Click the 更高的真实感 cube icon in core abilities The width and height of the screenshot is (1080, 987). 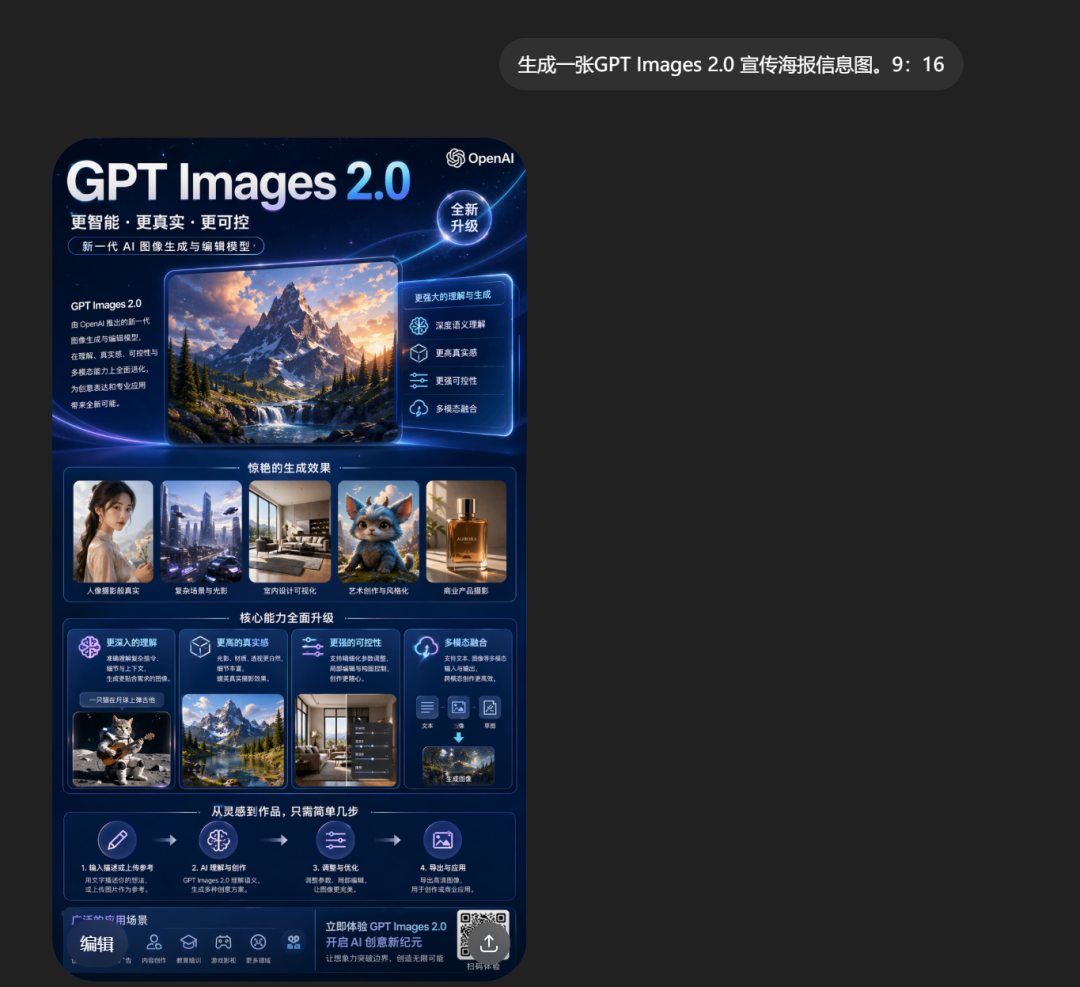click(200, 647)
